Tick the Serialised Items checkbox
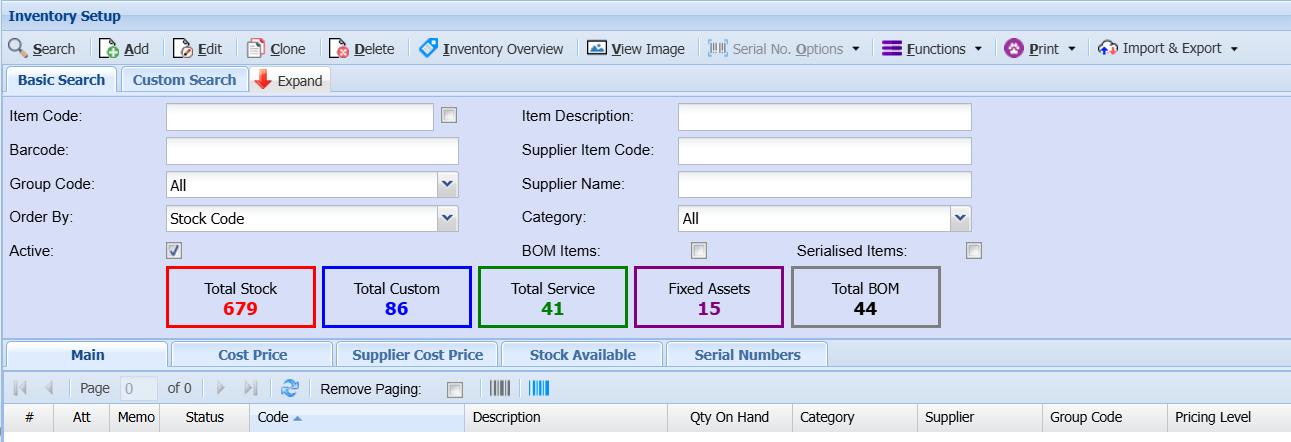 (974, 250)
